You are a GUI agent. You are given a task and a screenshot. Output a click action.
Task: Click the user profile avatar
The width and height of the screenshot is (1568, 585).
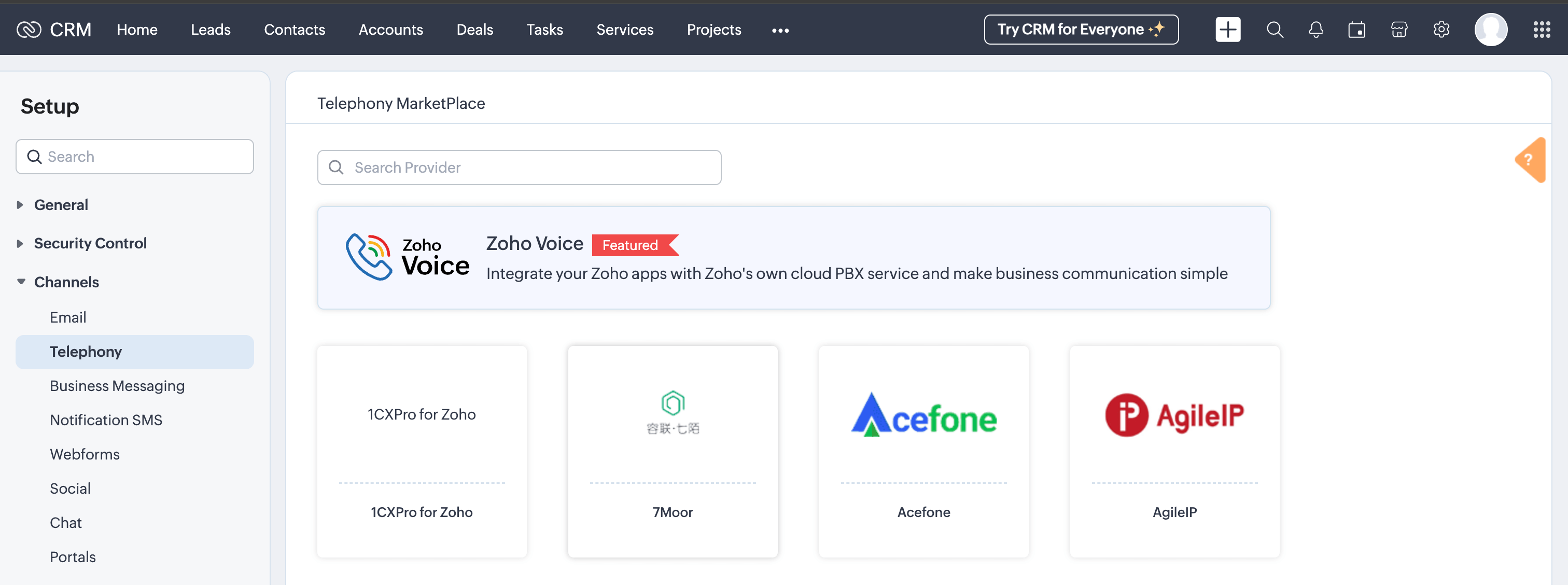[1490, 29]
